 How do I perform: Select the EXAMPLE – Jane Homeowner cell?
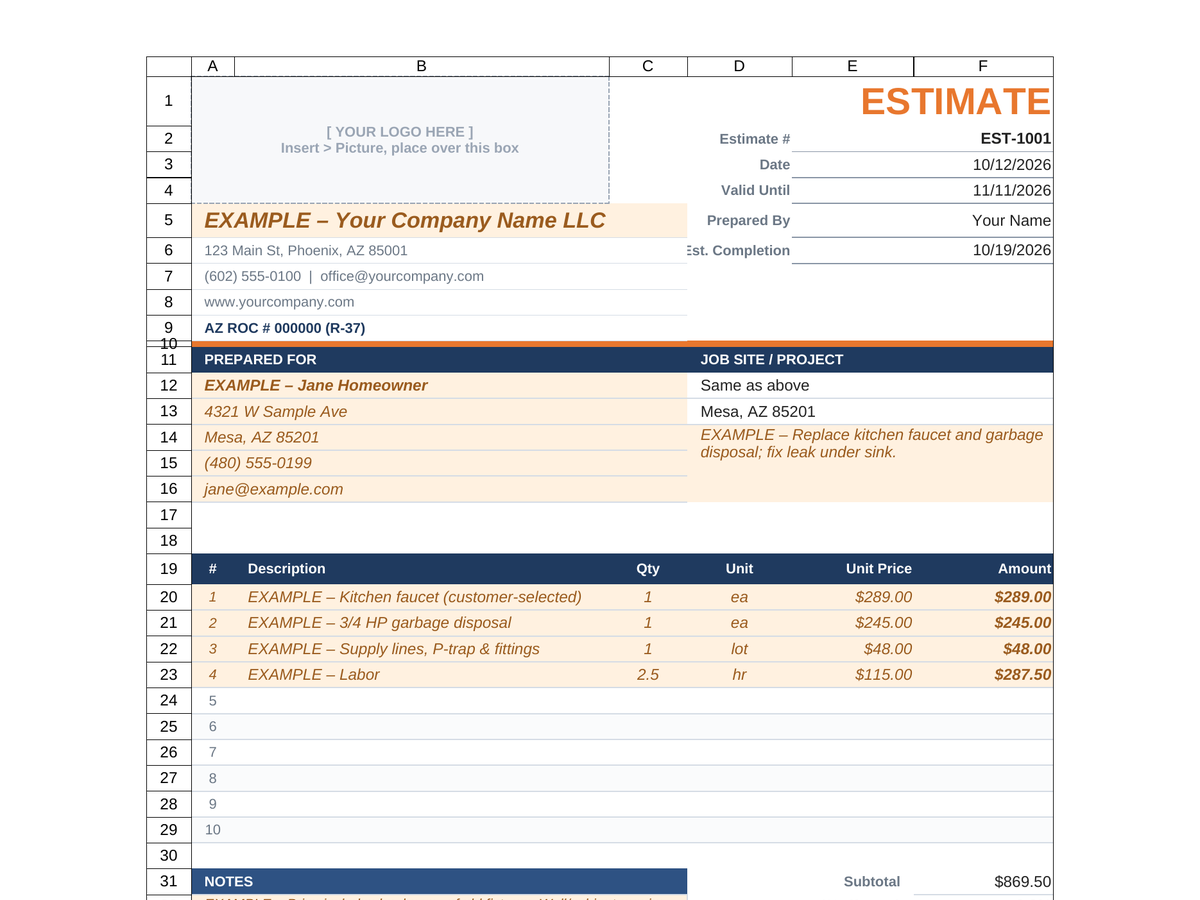point(440,386)
